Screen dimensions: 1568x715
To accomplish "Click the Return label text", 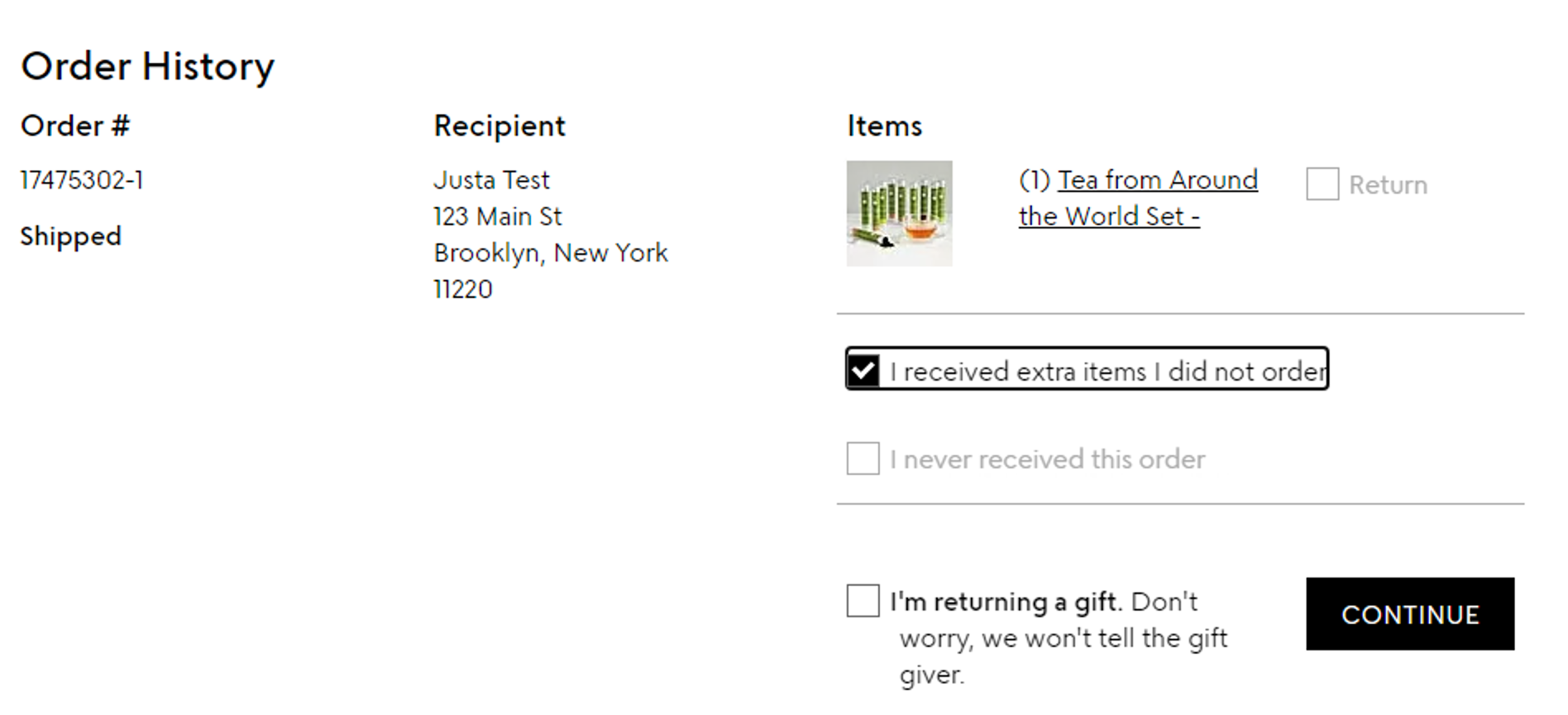I will coord(1388,185).
